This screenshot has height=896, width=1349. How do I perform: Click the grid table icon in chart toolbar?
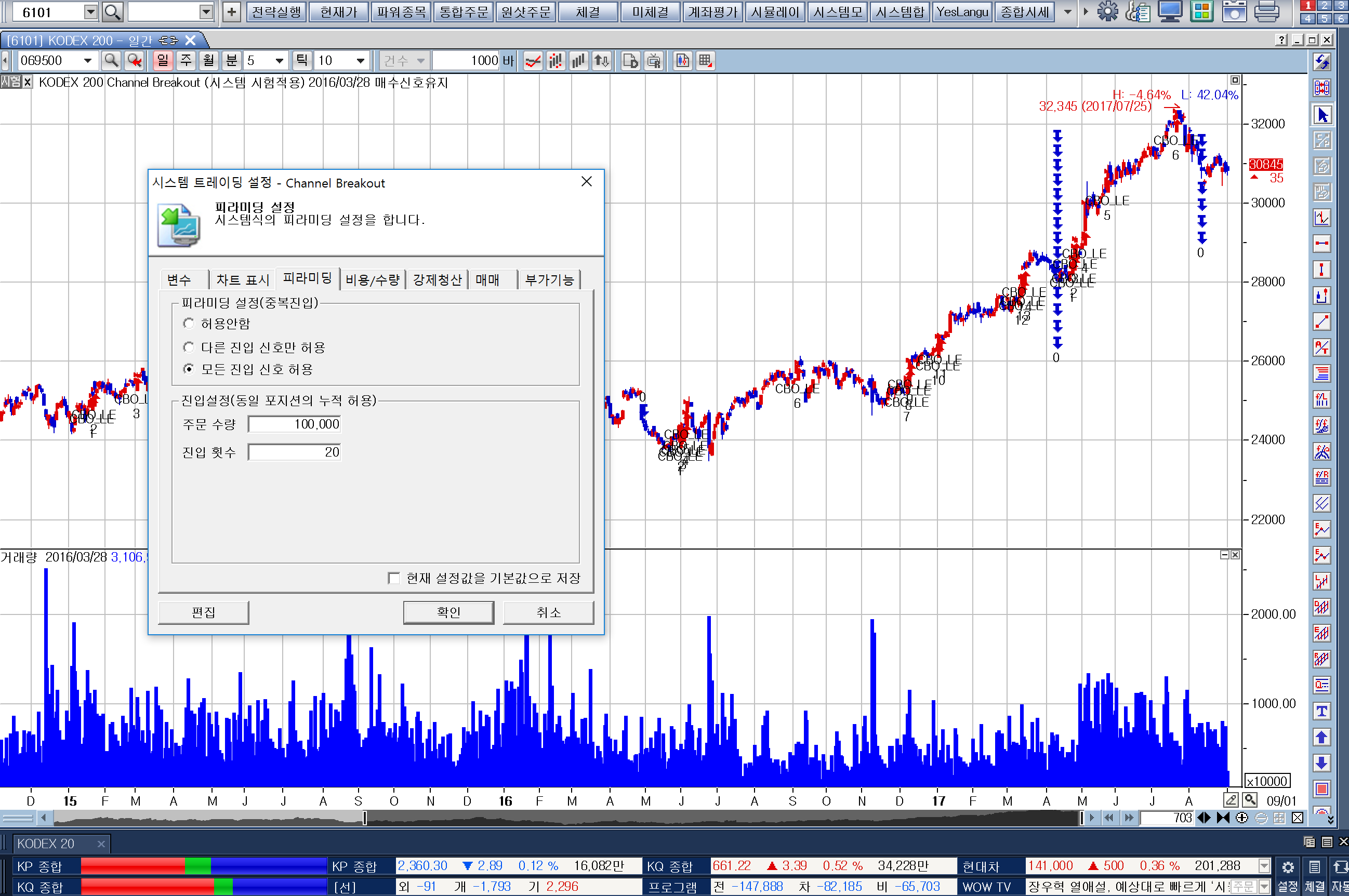coord(705,61)
